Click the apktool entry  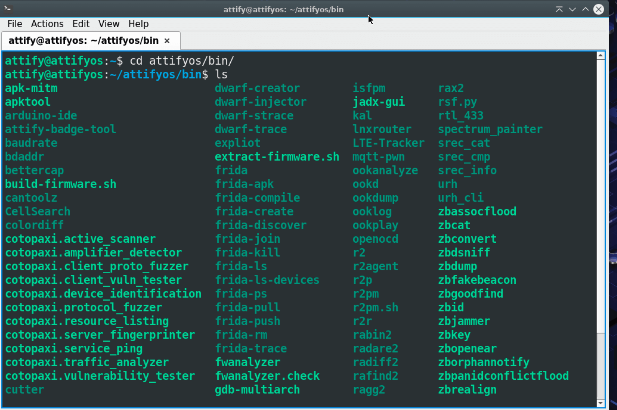pyautogui.click(x=28, y=102)
